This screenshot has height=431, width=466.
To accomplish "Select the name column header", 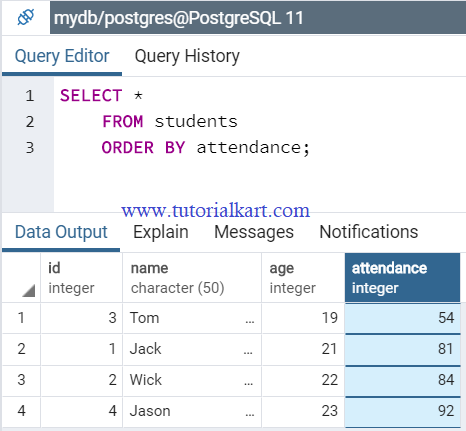I will [x=192, y=278].
